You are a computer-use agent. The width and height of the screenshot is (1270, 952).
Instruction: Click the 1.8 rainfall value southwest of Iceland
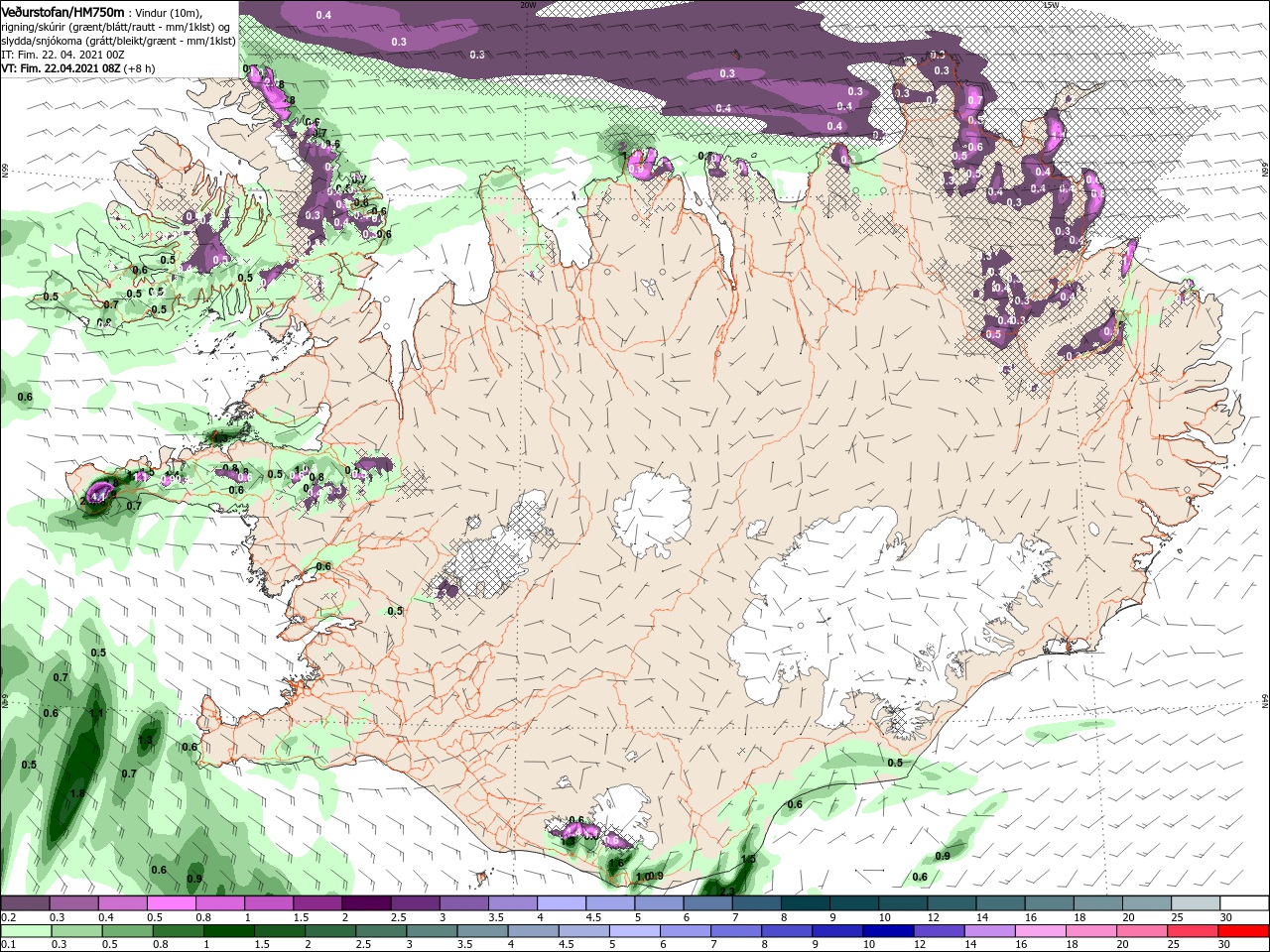click(x=77, y=793)
